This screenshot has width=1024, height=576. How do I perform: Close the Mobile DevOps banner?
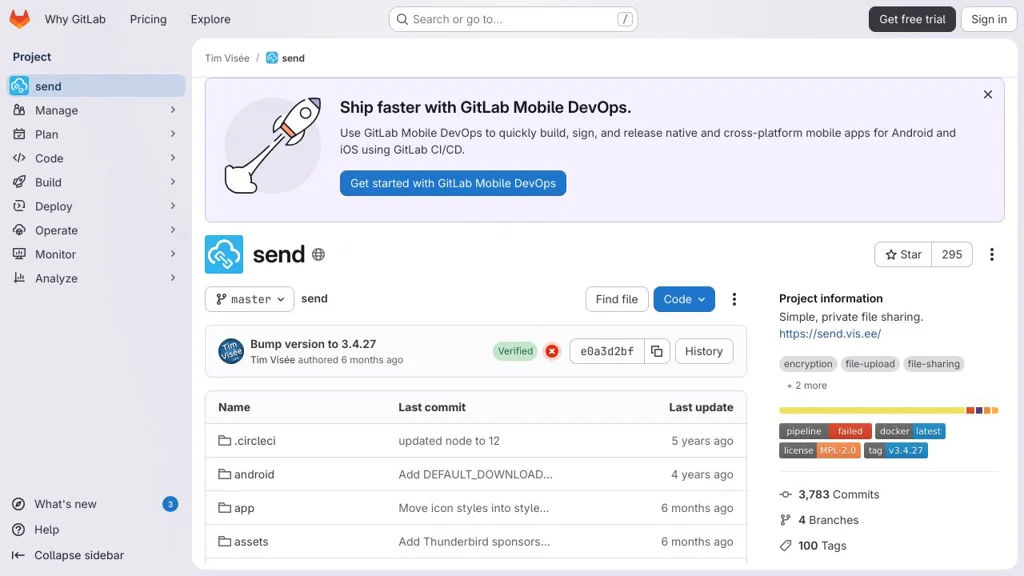click(x=987, y=95)
